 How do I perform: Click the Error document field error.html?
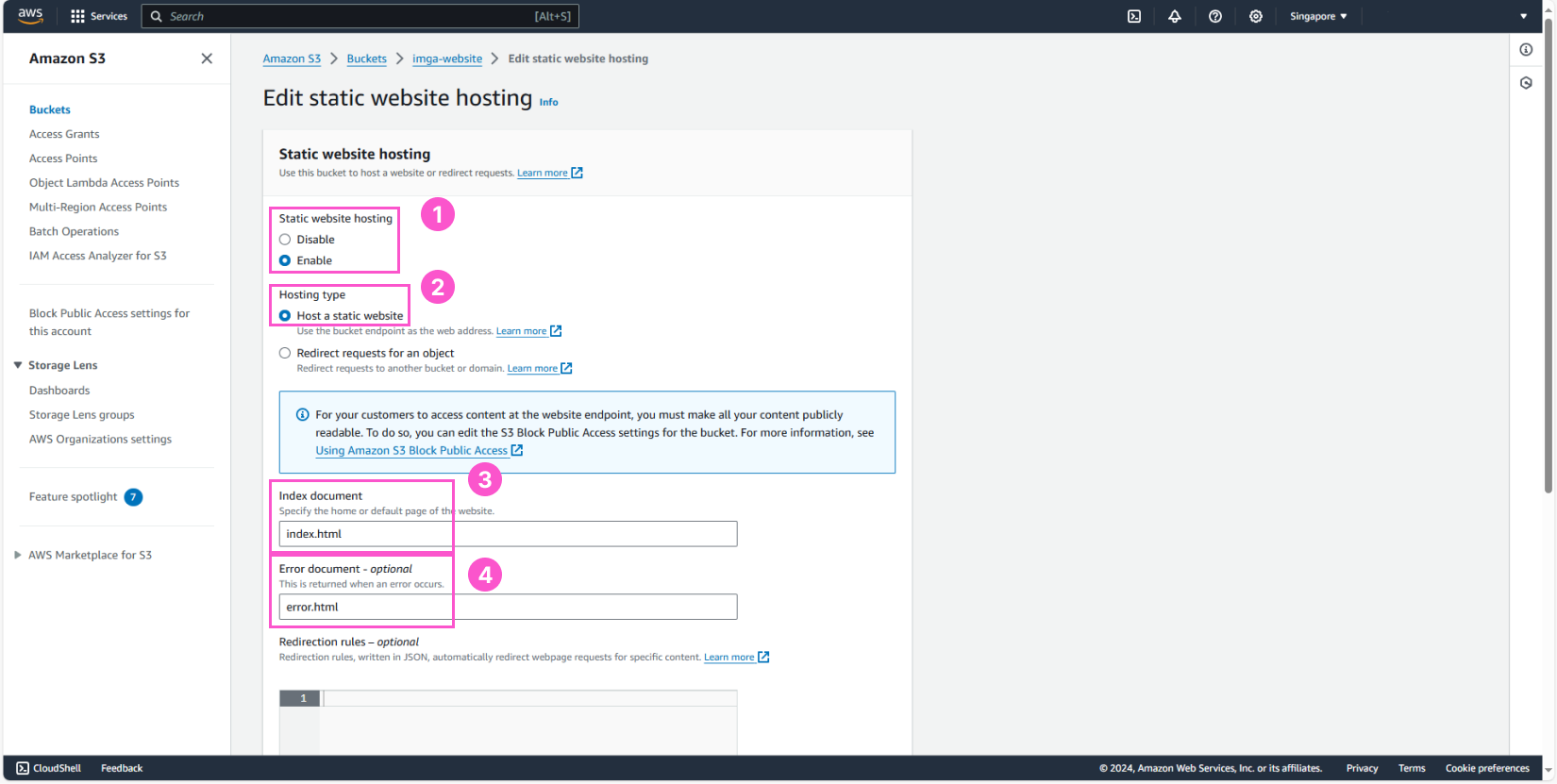tap(508, 608)
